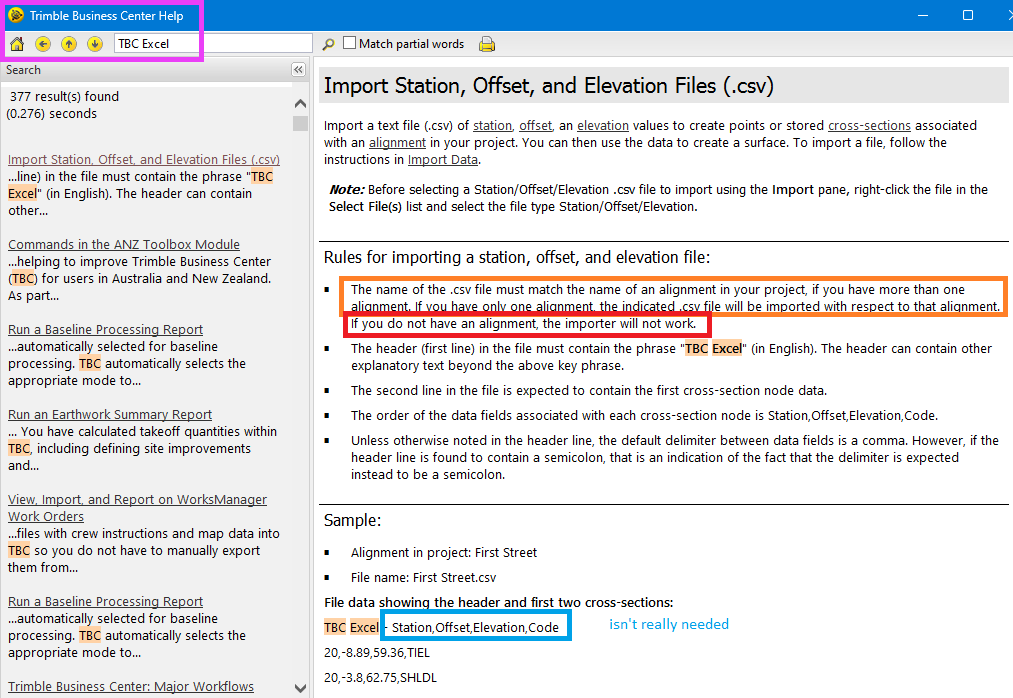Click sample data line 20,-3.8,62.75,SHLDL
The image size is (1013, 698).
pos(381,678)
